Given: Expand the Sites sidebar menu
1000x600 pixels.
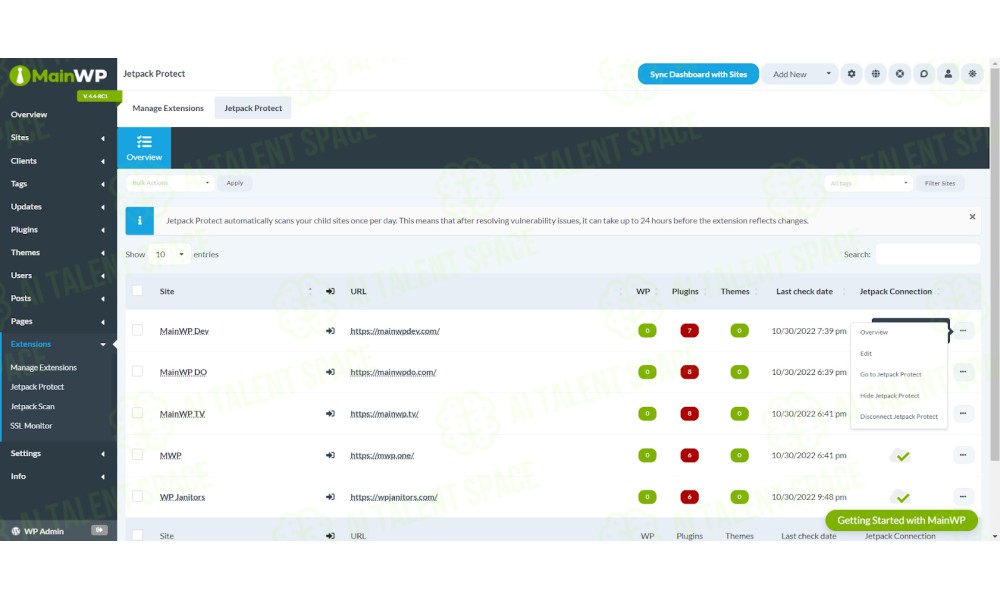Looking at the screenshot, I should tap(58, 138).
